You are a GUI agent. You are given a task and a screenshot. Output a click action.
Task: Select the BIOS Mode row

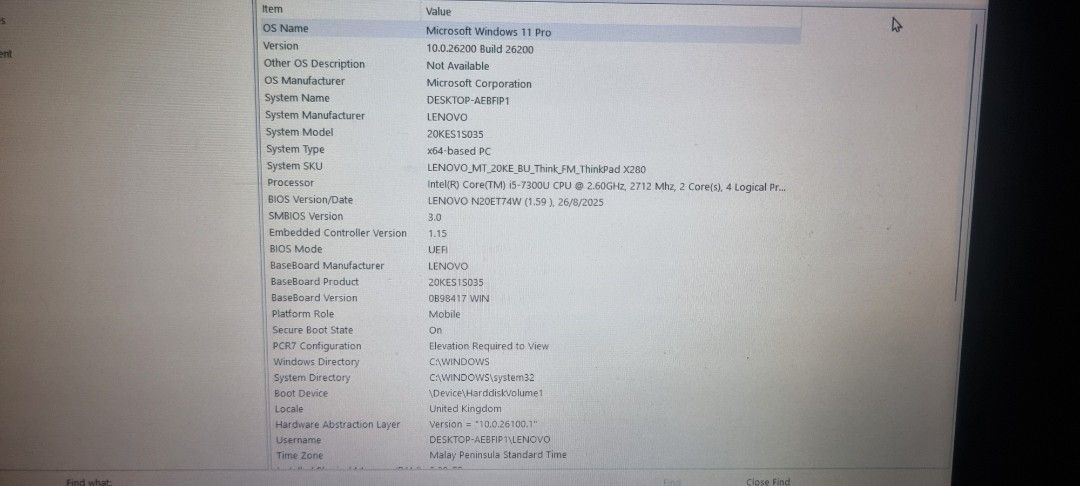(x=529, y=250)
